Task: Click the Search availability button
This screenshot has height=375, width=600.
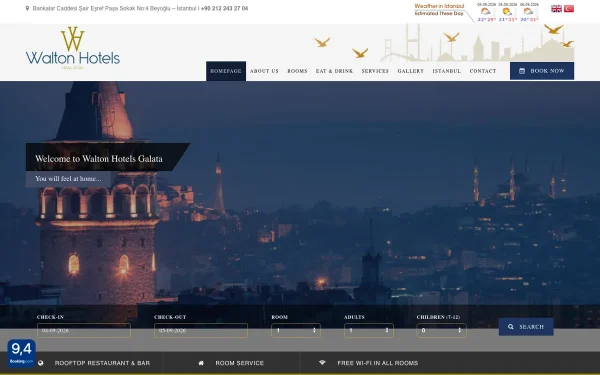Action: 526,327
